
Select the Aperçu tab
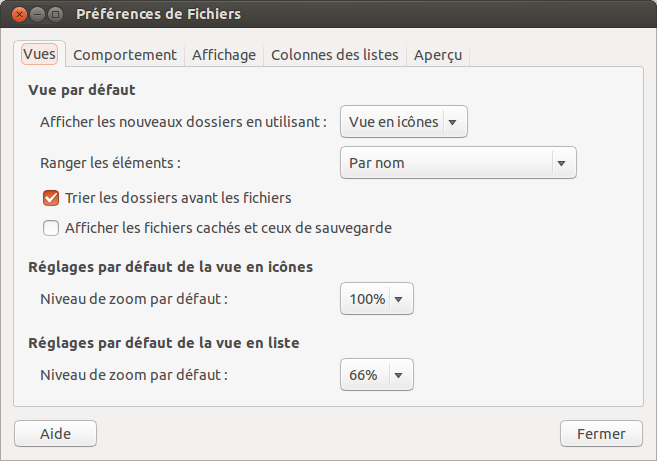click(x=438, y=55)
